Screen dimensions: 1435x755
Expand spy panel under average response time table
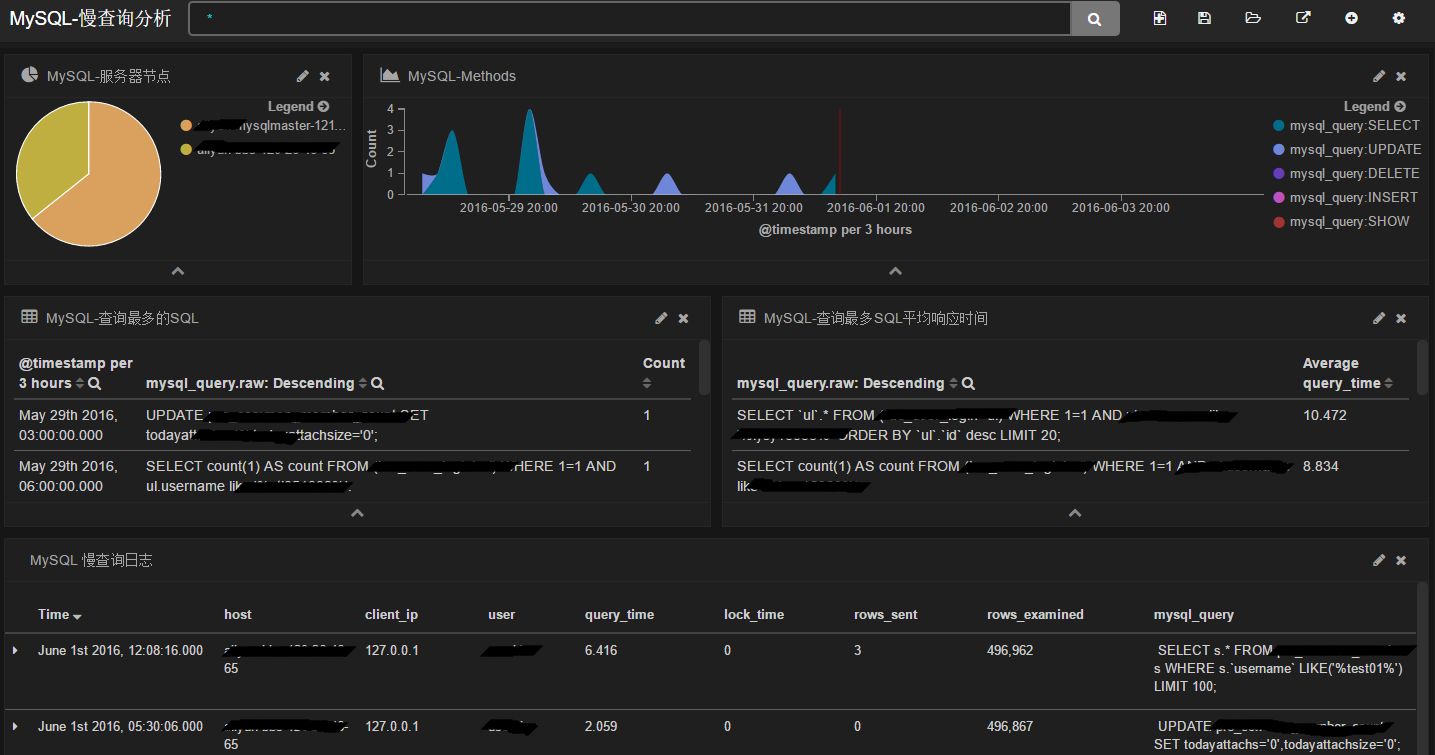1076,513
